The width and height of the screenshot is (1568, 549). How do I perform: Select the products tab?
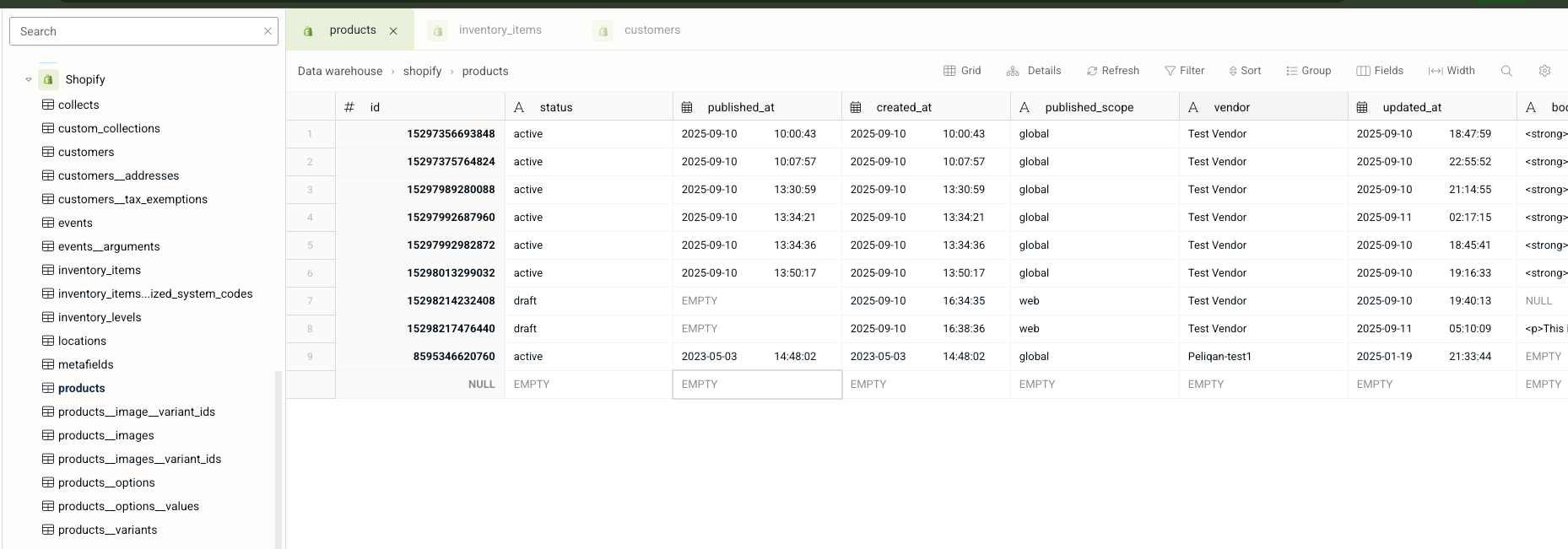click(352, 30)
